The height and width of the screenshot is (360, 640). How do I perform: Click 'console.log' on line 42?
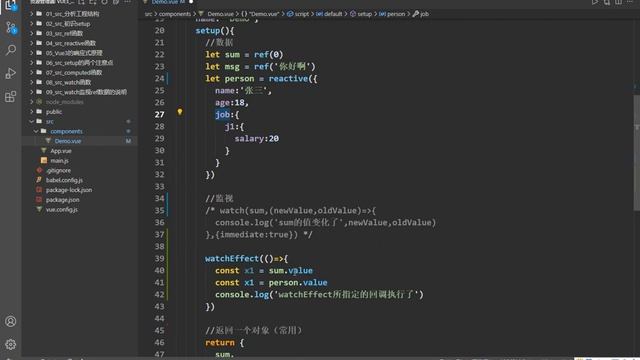242,295
